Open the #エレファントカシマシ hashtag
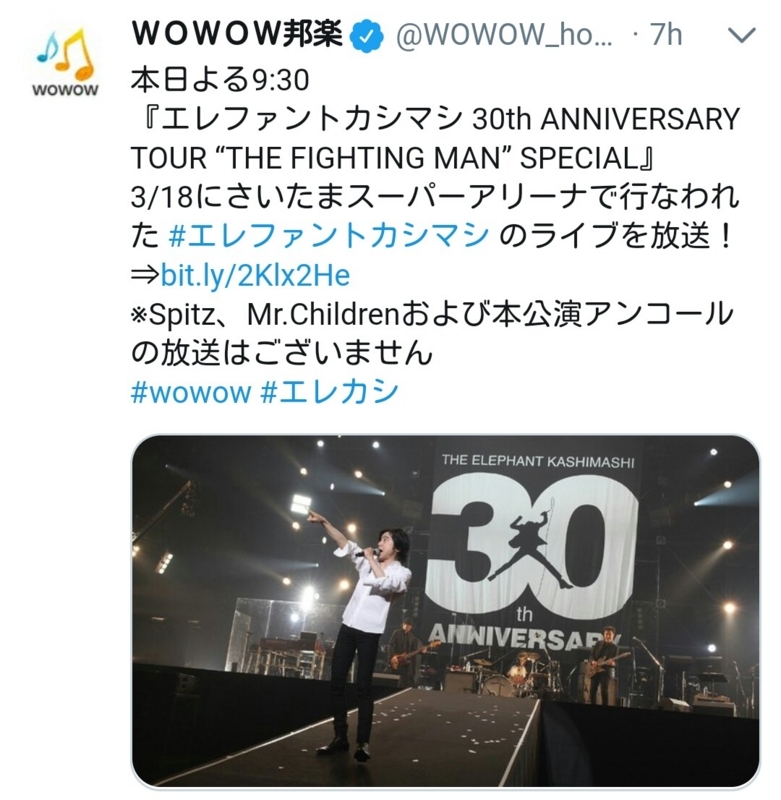This screenshot has height=800, width=781. [329, 237]
